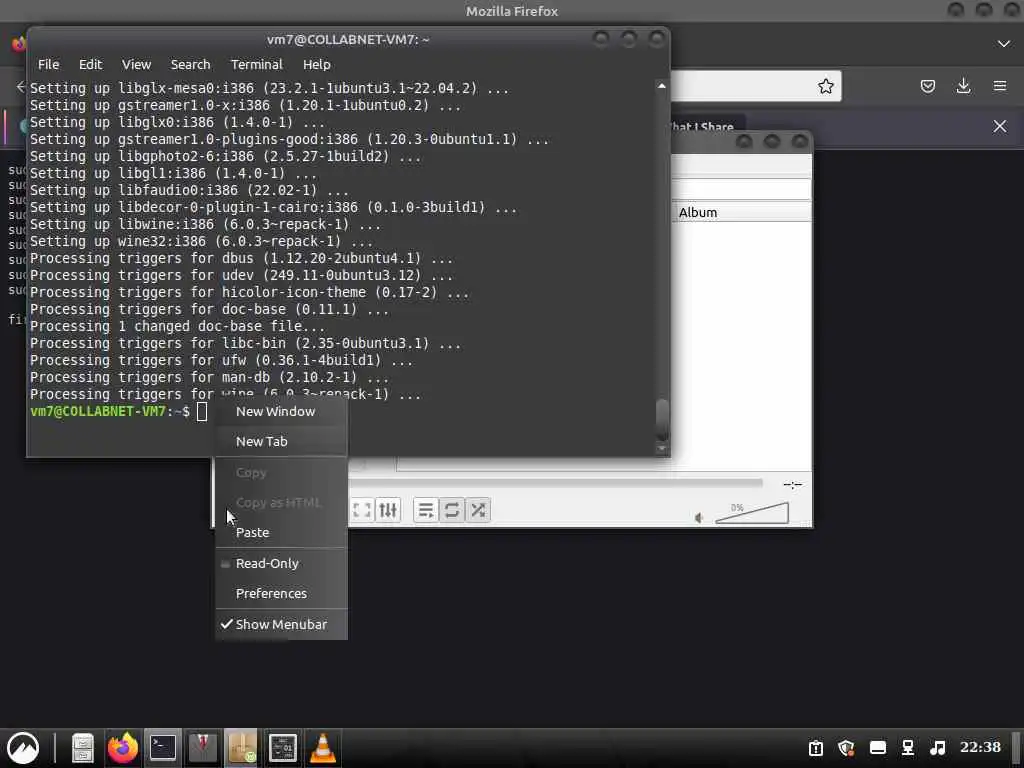
Task: Uncheck Show Menubar in context menu
Action: (281, 624)
